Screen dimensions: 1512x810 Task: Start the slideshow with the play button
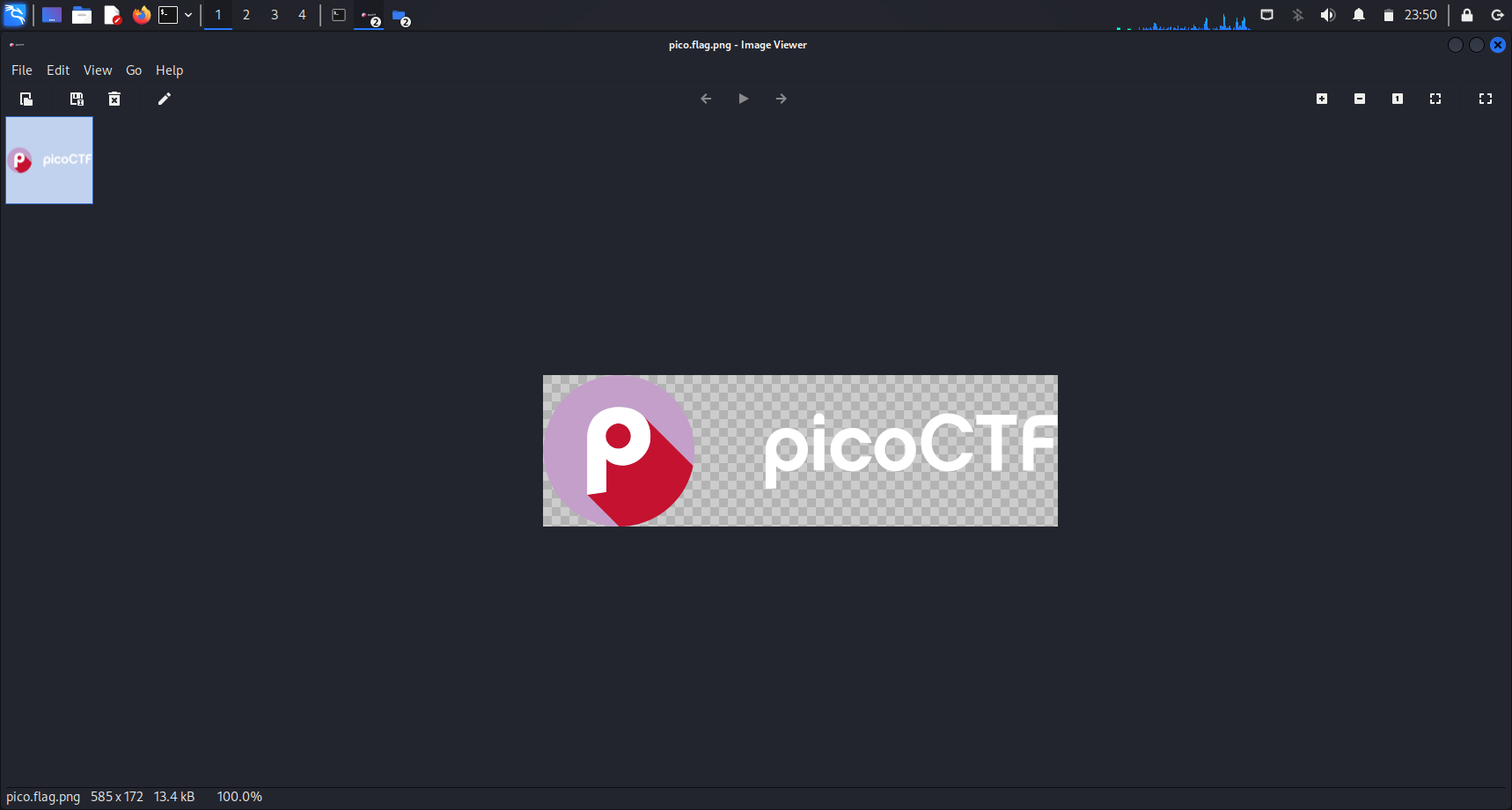coord(744,99)
